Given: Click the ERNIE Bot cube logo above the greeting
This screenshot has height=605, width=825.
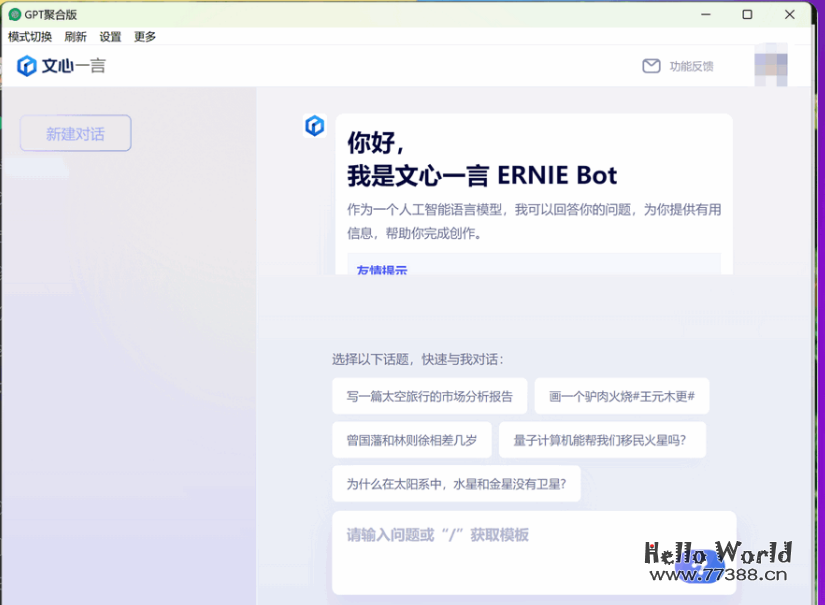Looking at the screenshot, I should (x=314, y=127).
